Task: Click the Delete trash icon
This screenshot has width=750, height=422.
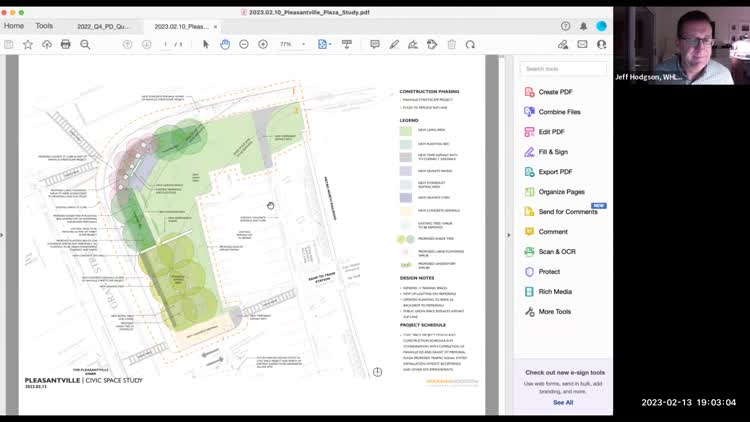Action: coord(452,44)
